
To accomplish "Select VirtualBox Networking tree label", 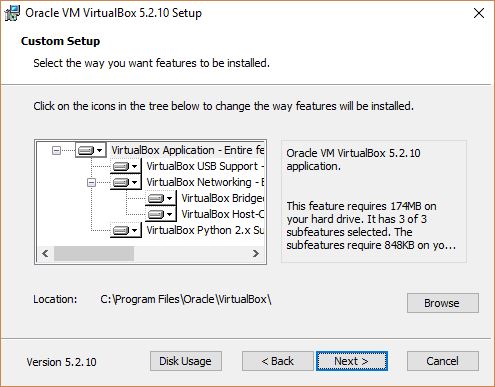I will pyautogui.click(x=205, y=182).
